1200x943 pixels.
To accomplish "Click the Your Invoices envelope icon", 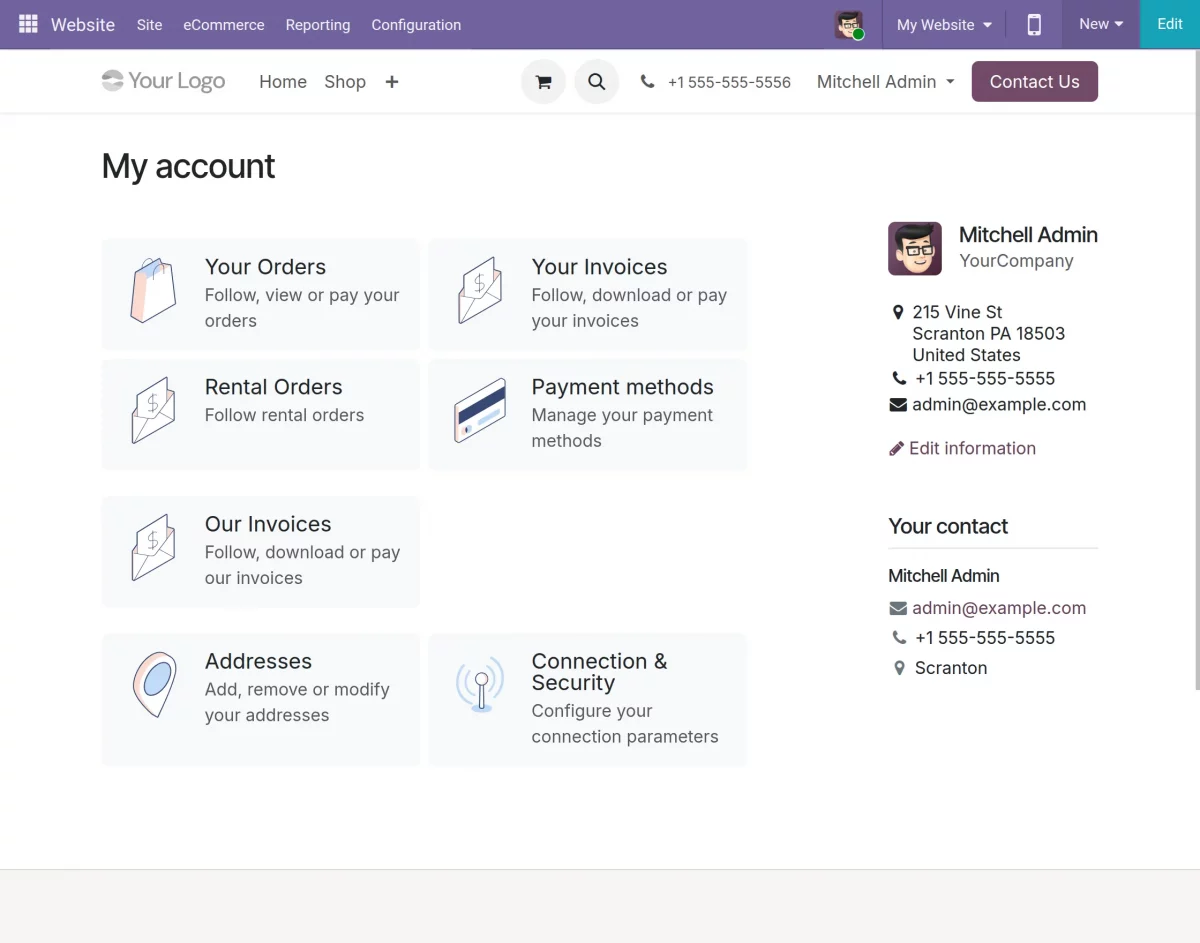I will tap(480, 290).
